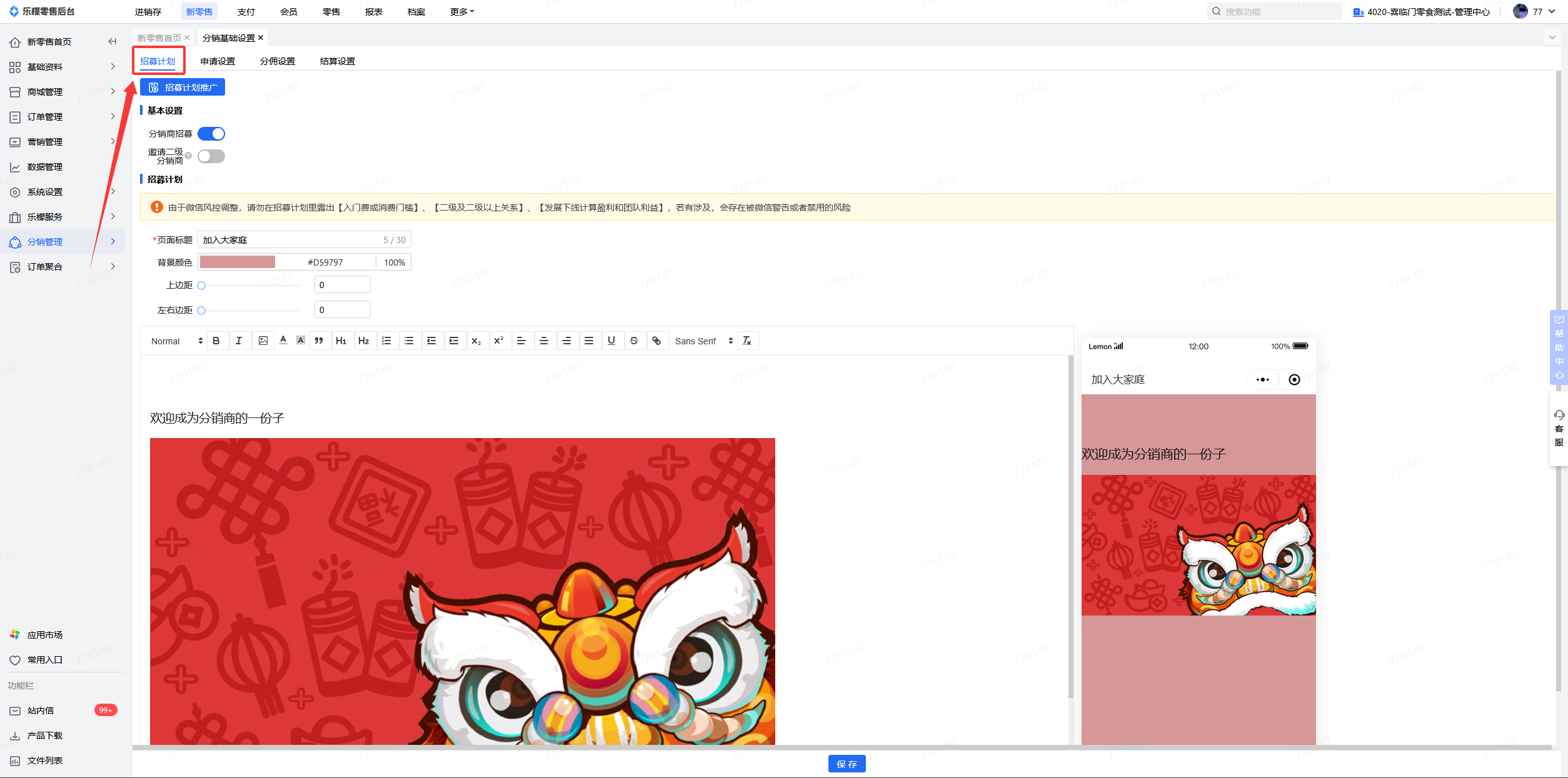The image size is (1568, 778).
Task: Clear text formatting
Action: click(747, 341)
